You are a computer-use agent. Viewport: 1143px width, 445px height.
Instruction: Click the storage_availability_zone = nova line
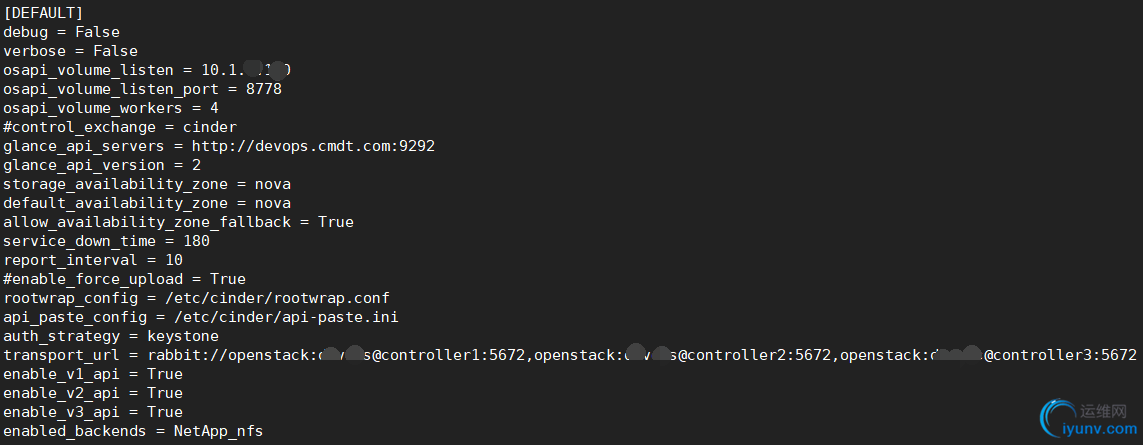click(x=147, y=184)
